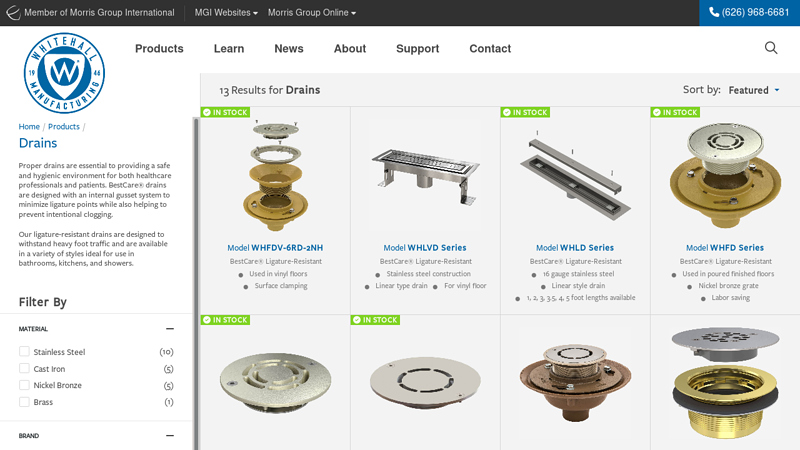Click Member of Morris Group International text
The image size is (800, 450).
pyautogui.click(x=99, y=13)
